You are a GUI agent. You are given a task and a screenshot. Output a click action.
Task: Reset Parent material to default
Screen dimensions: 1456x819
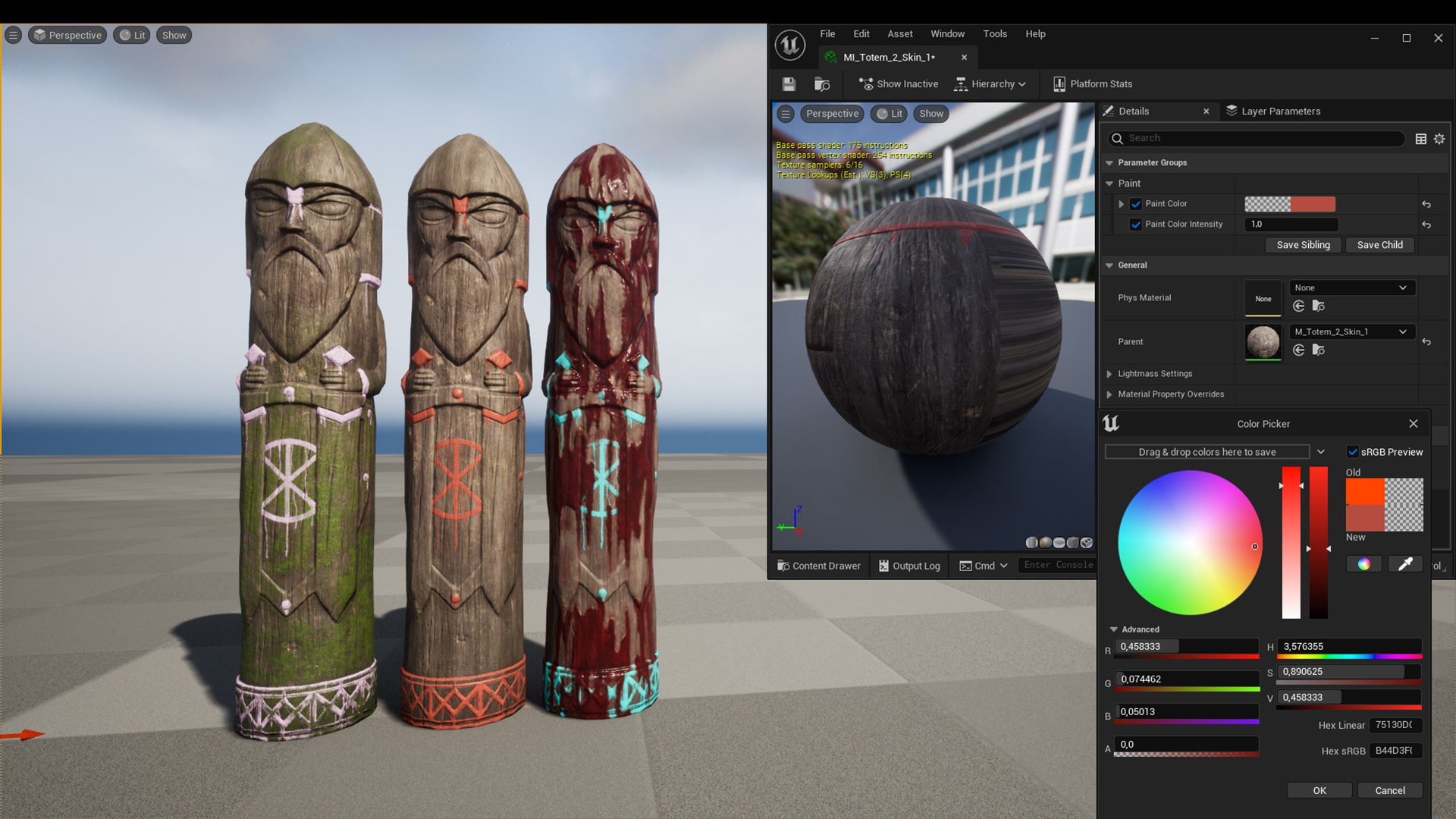pos(1426,342)
